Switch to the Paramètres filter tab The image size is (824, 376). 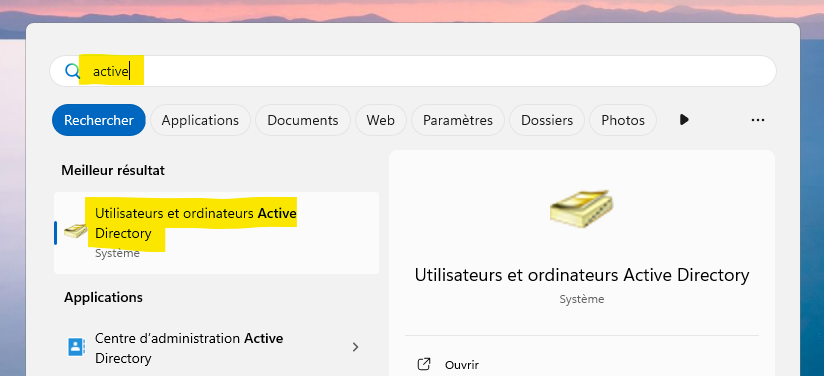click(x=458, y=120)
